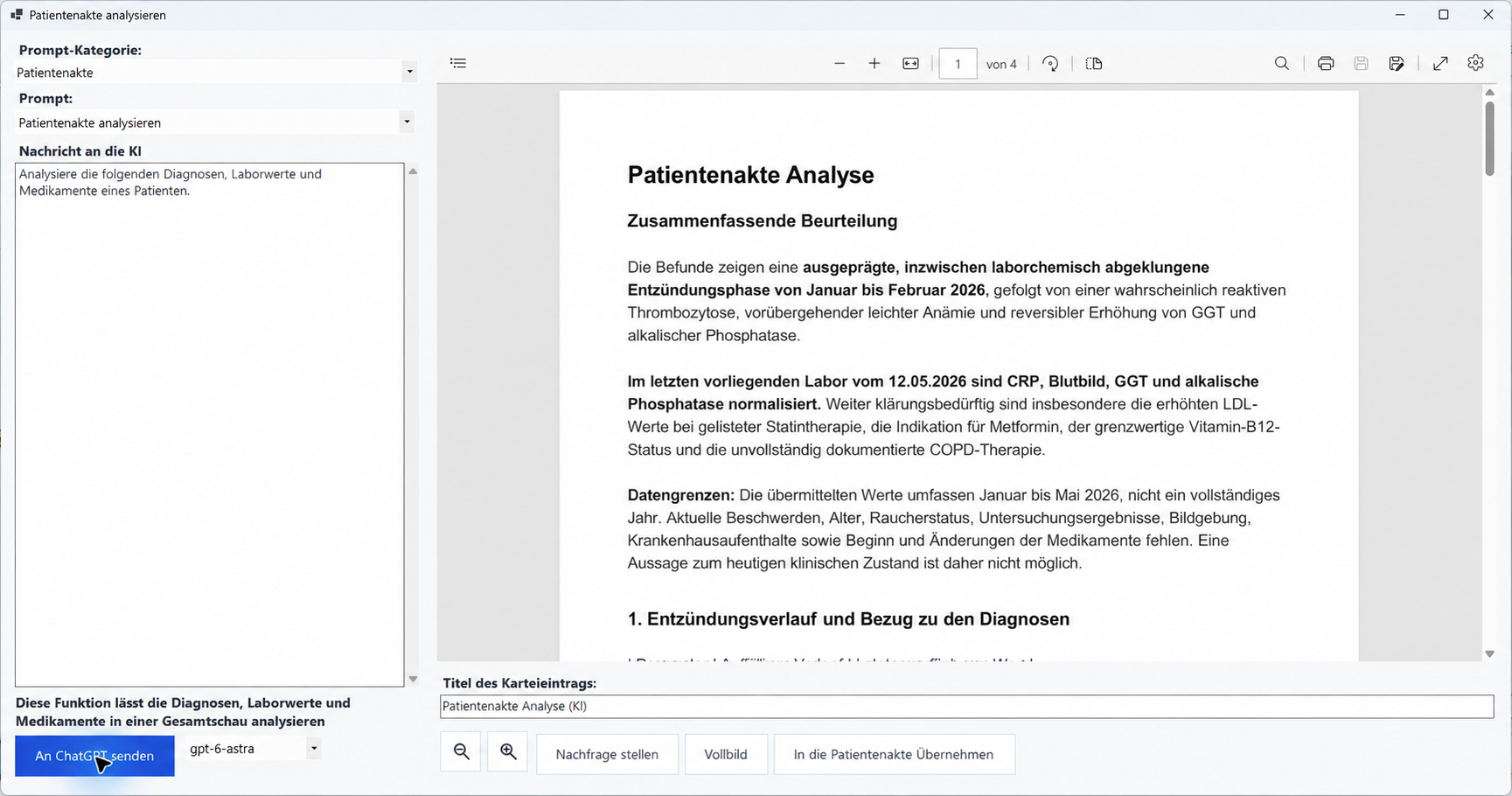
Task: Fit PDF page to width
Action: coord(910,63)
